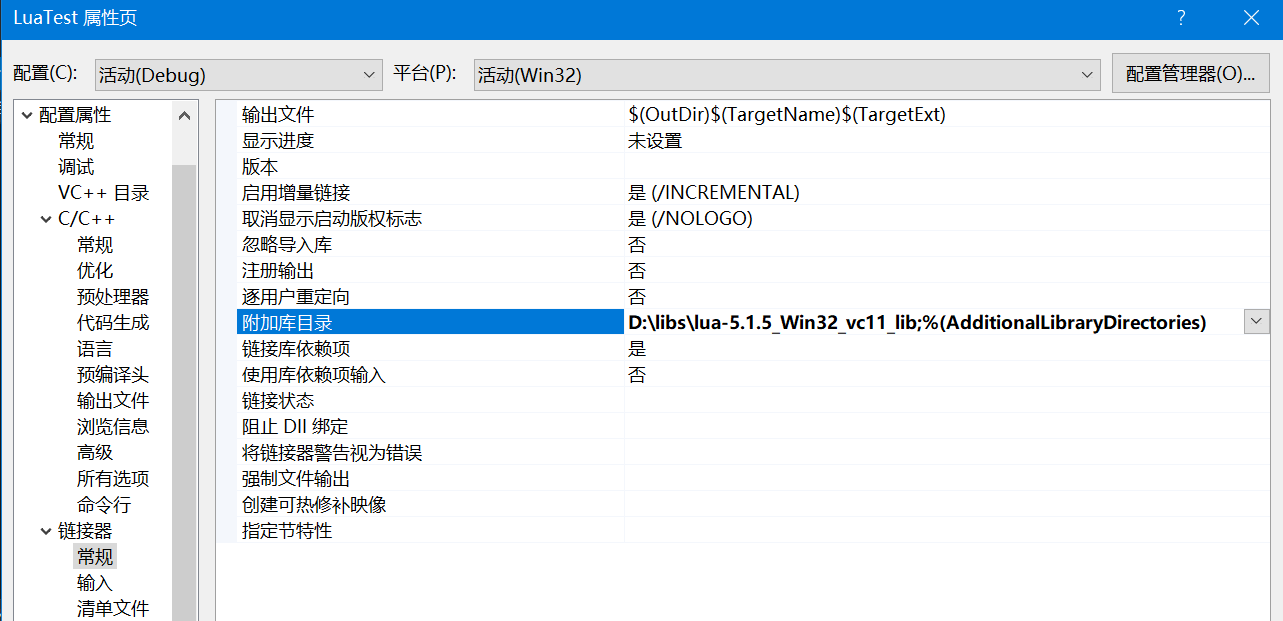
Task: Collapse the 链接器 tree node
Action: coord(46,532)
